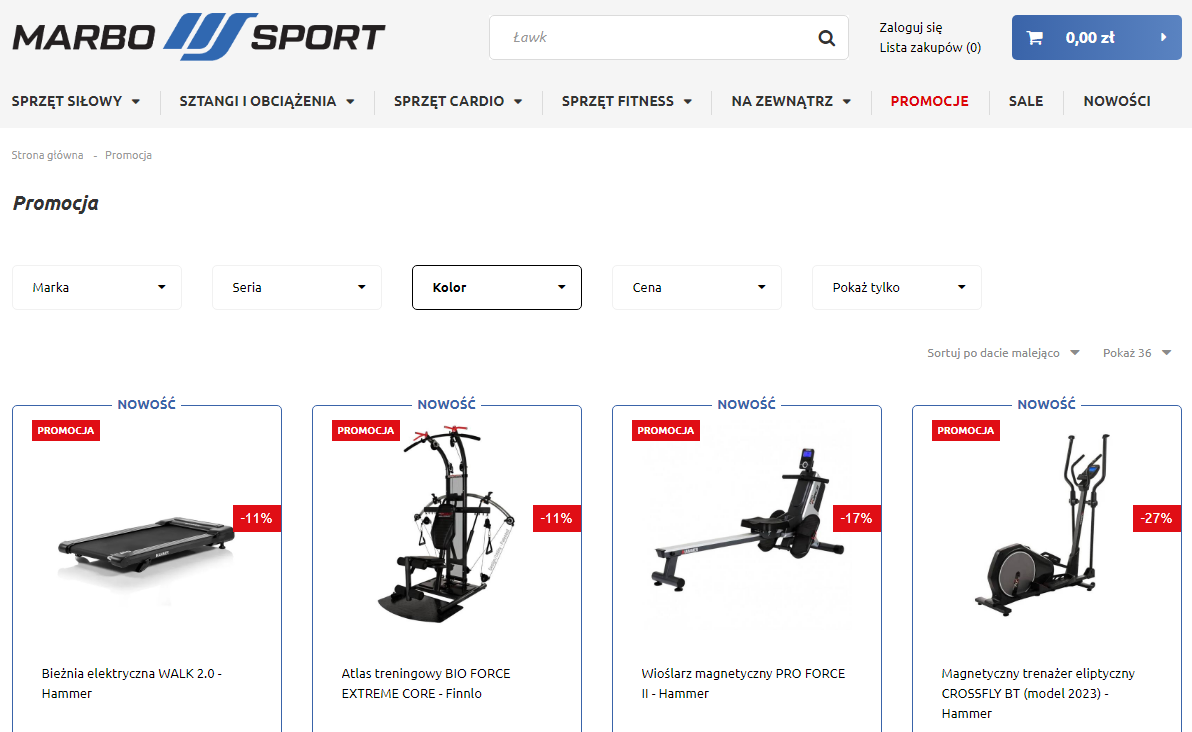Image resolution: width=1192 pixels, height=732 pixels.
Task: Click PROMOCJA badge on Atlas treningowy card
Action: click(x=366, y=430)
